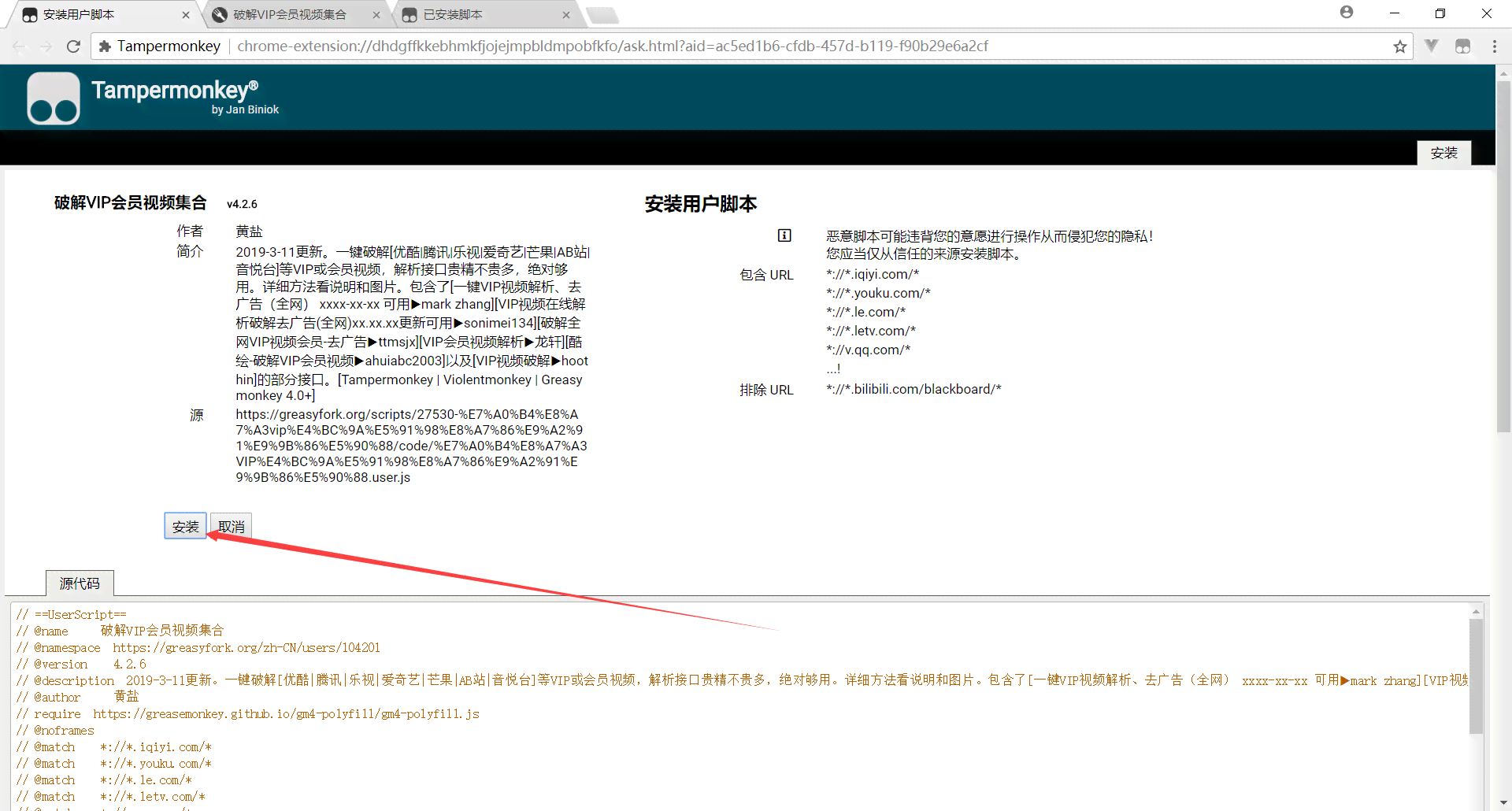
Task: Open the 源代码 tab
Action: click(x=80, y=583)
